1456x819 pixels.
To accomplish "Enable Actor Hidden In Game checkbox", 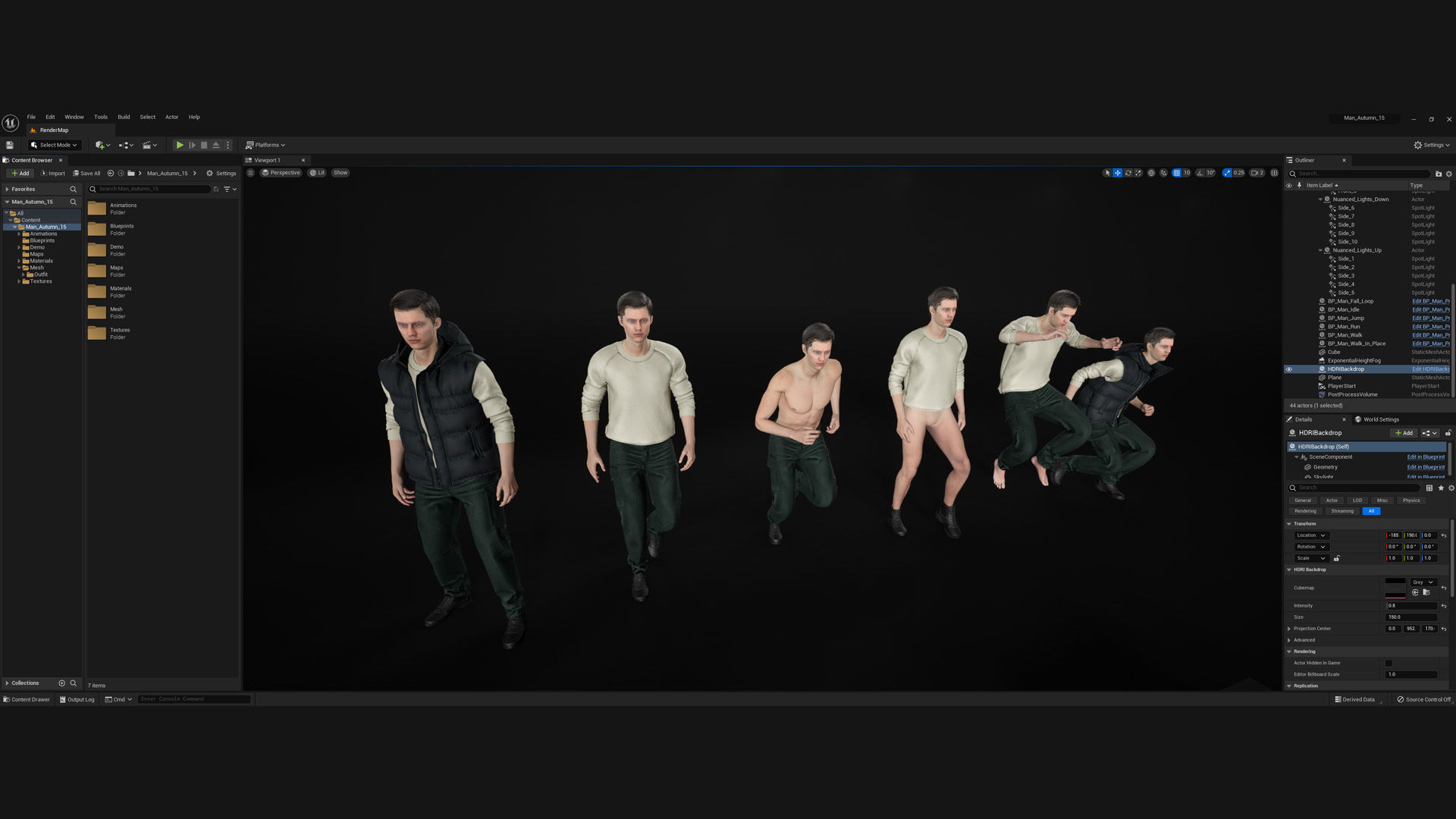I will tap(1389, 663).
